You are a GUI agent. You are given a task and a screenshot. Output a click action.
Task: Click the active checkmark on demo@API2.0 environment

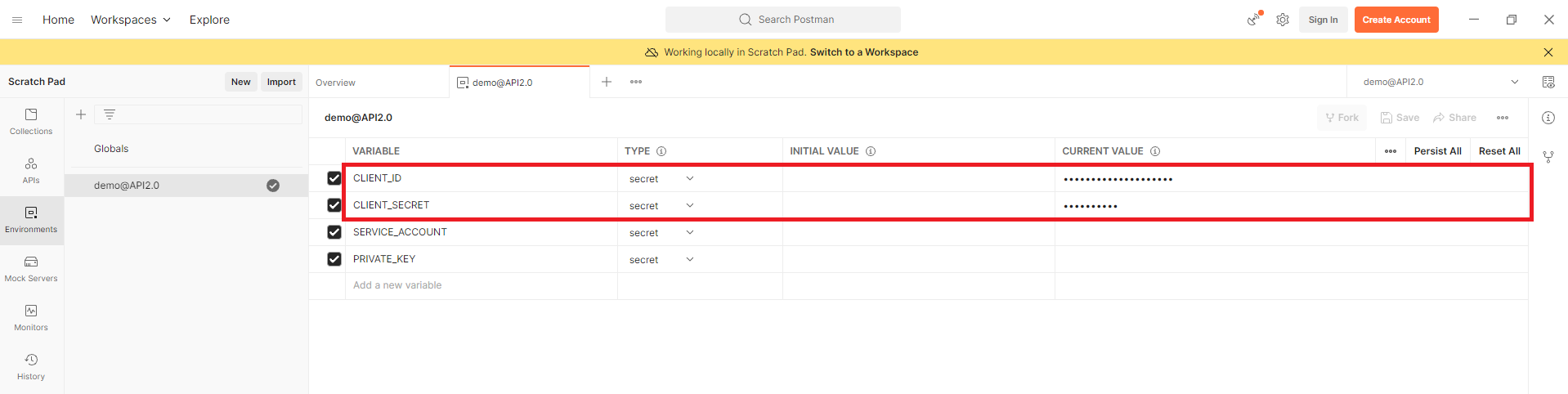[273, 186]
